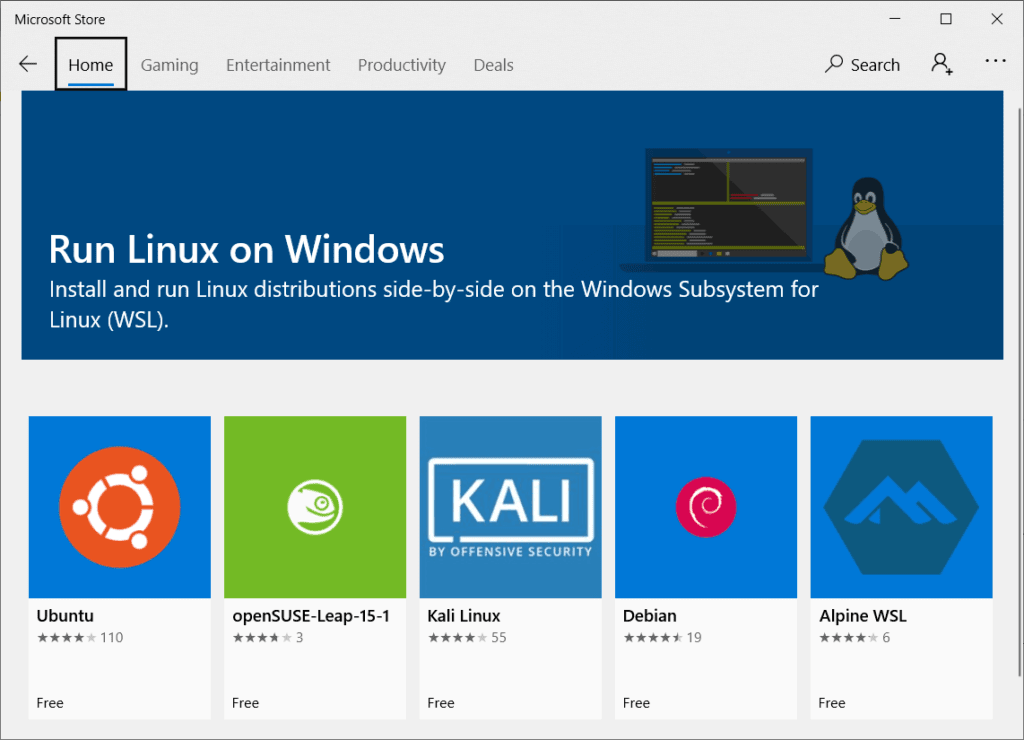This screenshot has height=740, width=1024.
Task: Open the three-dot See more menu
Action: [x=995, y=62]
